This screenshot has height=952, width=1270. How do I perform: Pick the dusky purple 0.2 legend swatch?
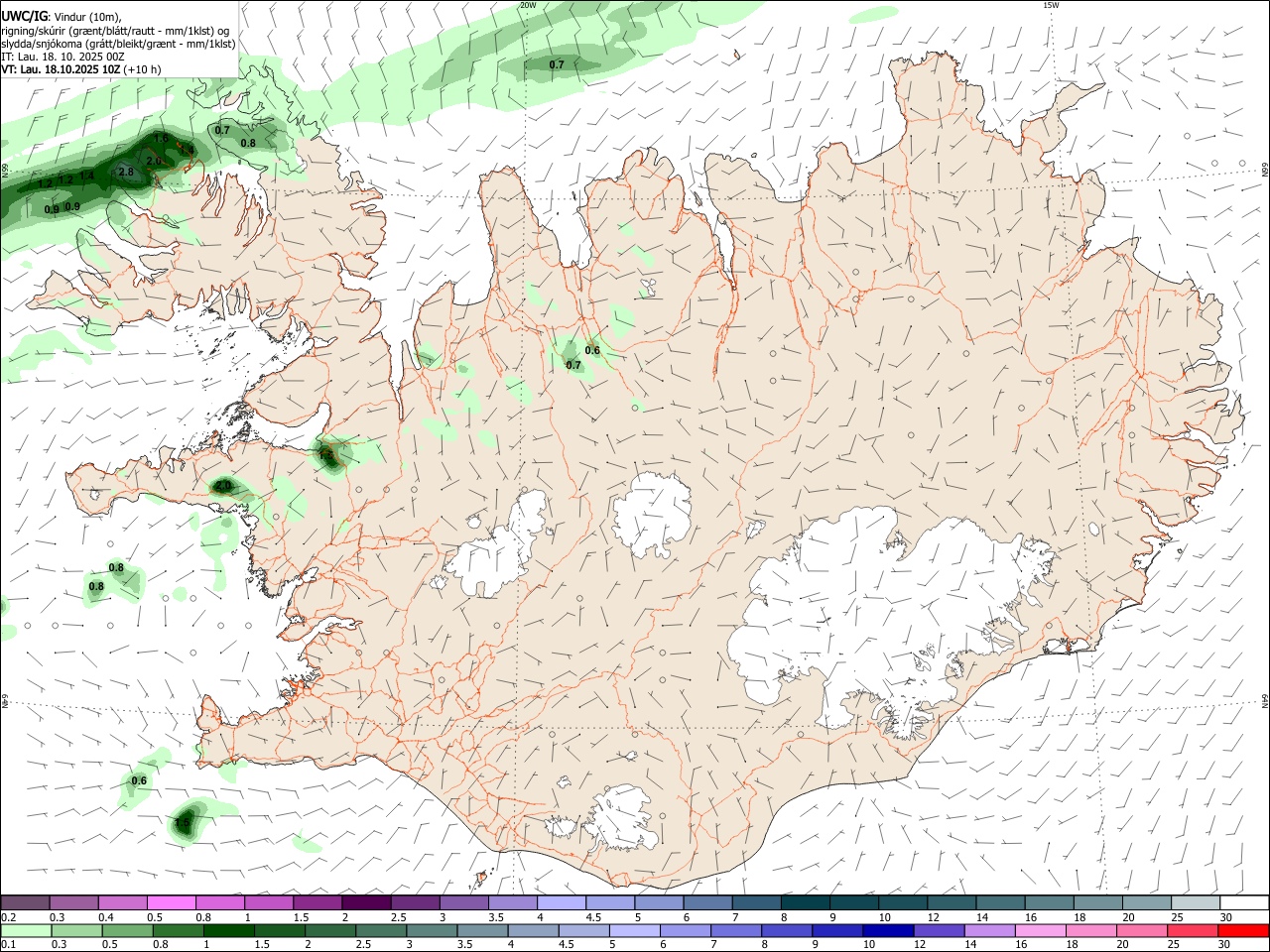point(25,902)
